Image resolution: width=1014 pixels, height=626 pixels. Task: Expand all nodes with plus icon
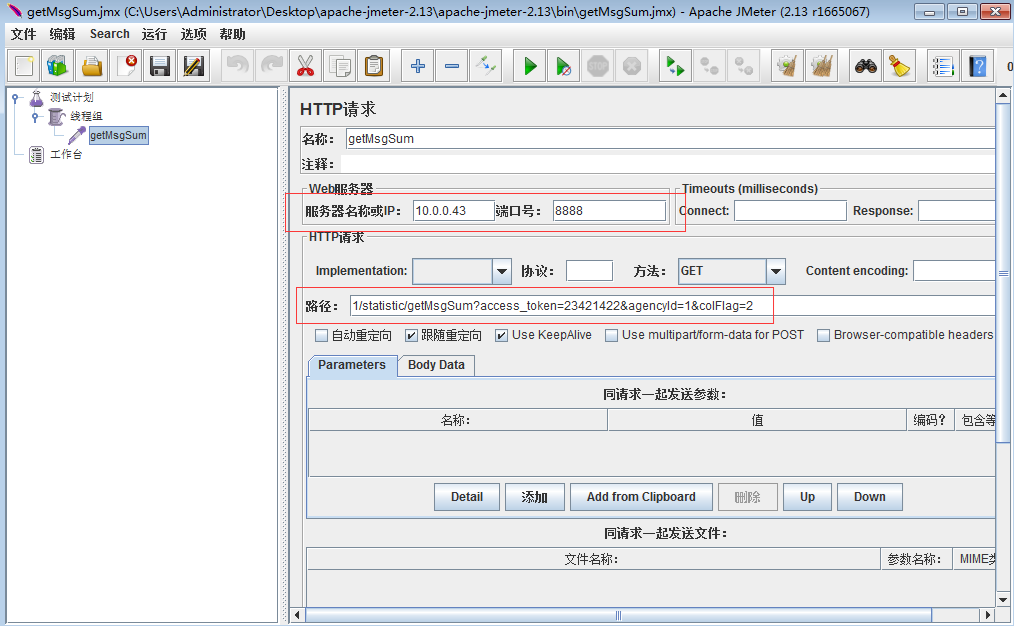tap(418, 66)
